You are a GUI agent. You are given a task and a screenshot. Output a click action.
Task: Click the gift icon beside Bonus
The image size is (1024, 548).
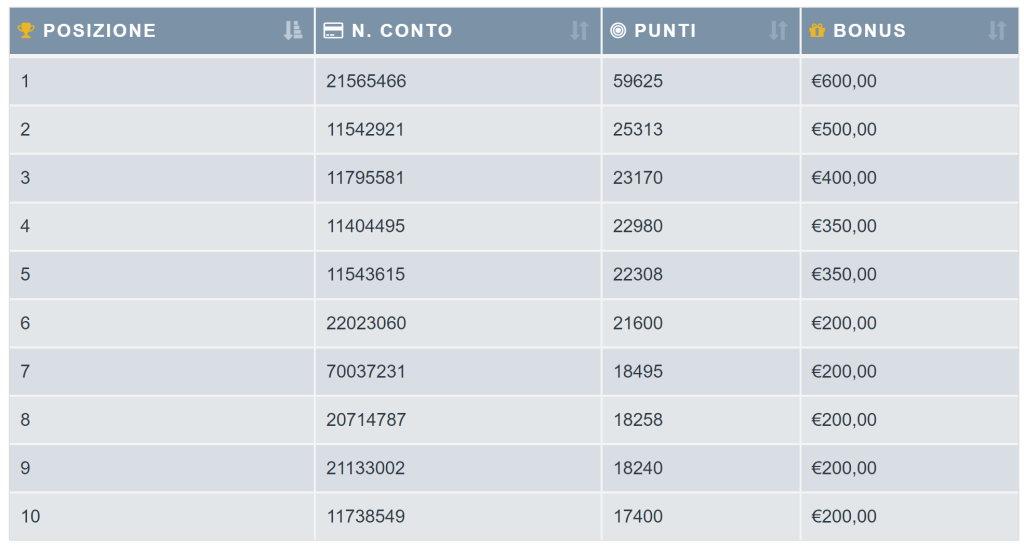(817, 30)
